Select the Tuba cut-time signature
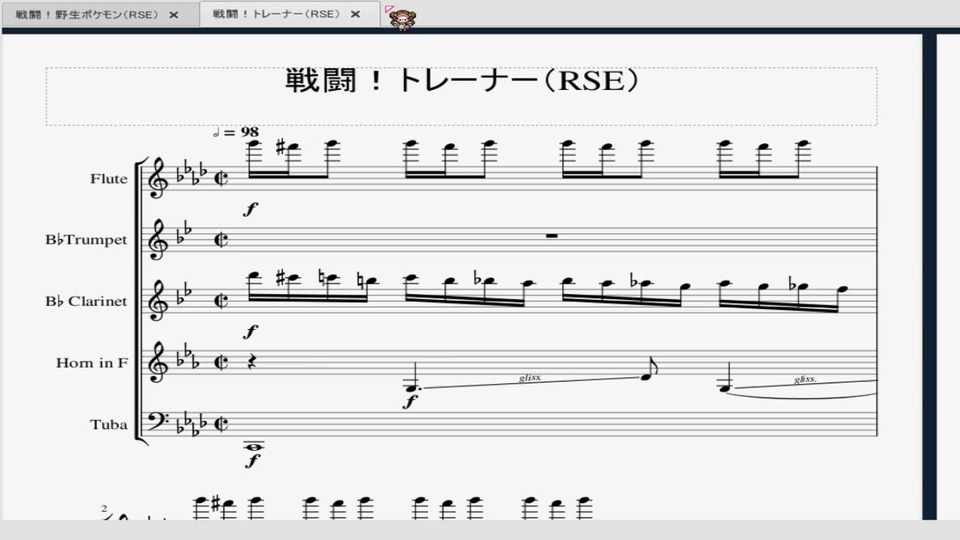The height and width of the screenshot is (540, 960). tap(222, 423)
